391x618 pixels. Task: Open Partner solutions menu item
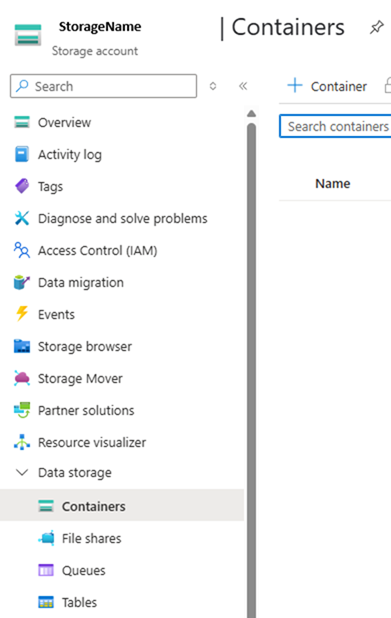(86, 410)
